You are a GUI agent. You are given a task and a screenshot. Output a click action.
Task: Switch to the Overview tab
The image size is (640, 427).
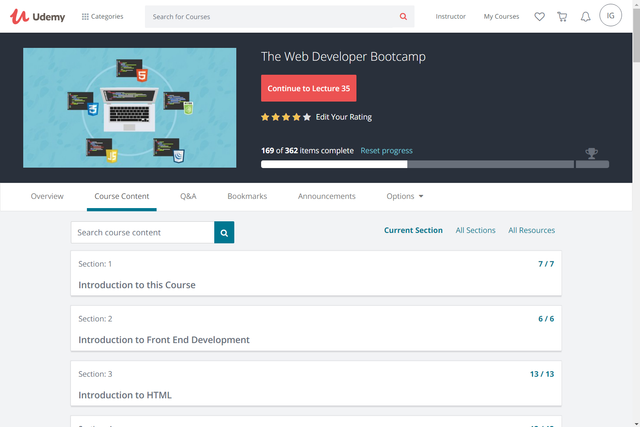click(x=47, y=196)
